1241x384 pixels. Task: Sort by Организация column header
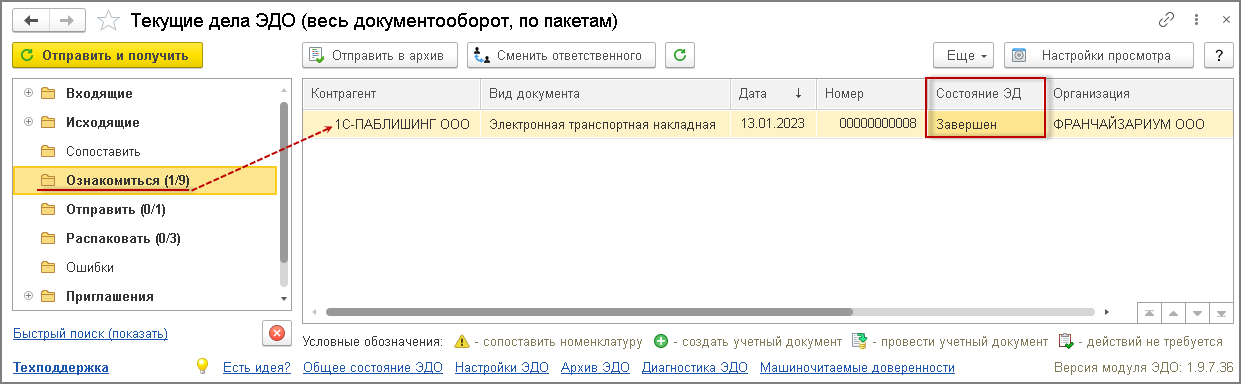(x=1139, y=93)
